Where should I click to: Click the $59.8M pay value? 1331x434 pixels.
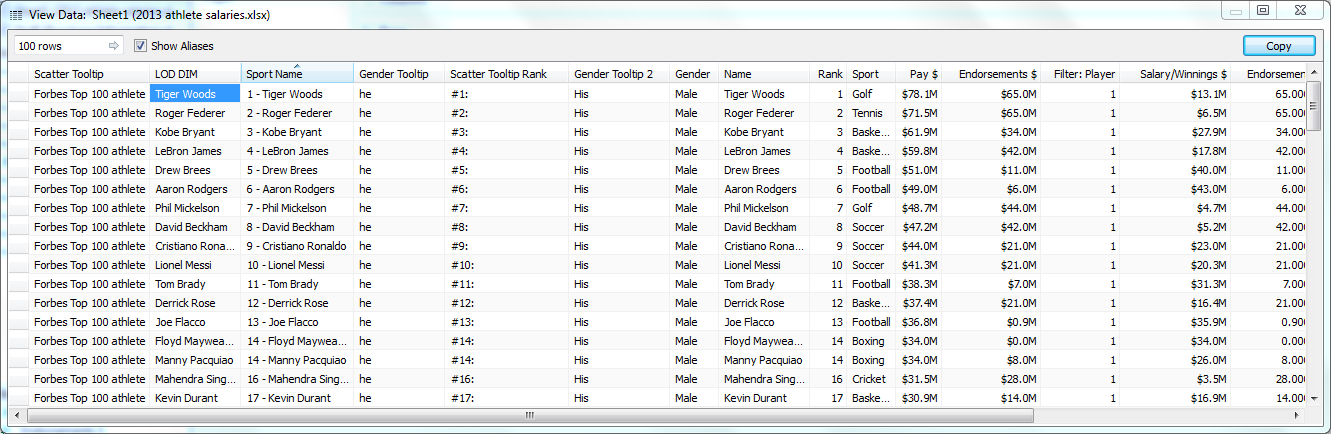[919, 151]
